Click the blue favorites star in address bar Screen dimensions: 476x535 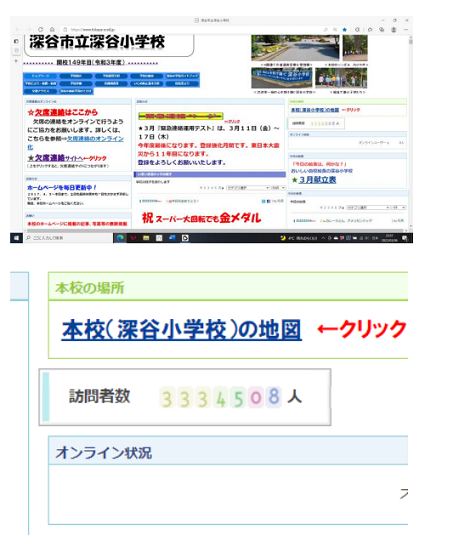pyautogui.click(x=345, y=30)
